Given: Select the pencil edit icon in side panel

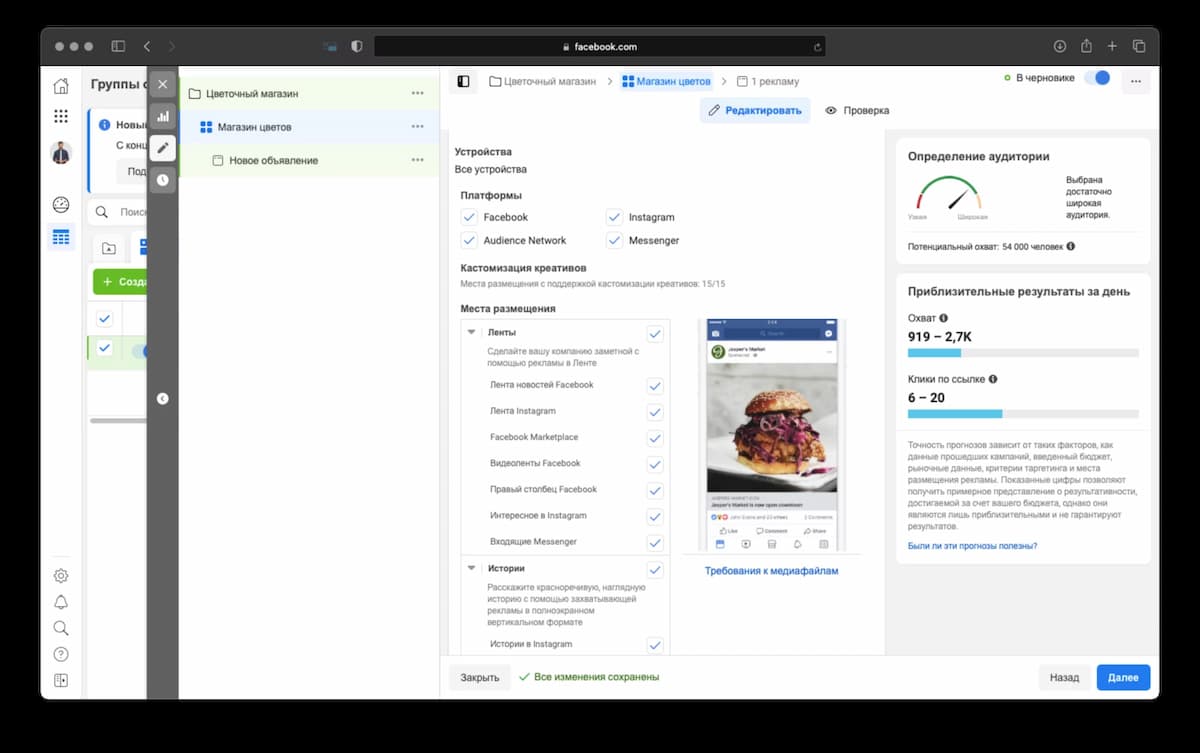Looking at the screenshot, I should pyautogui.click(x=162, y=148).
